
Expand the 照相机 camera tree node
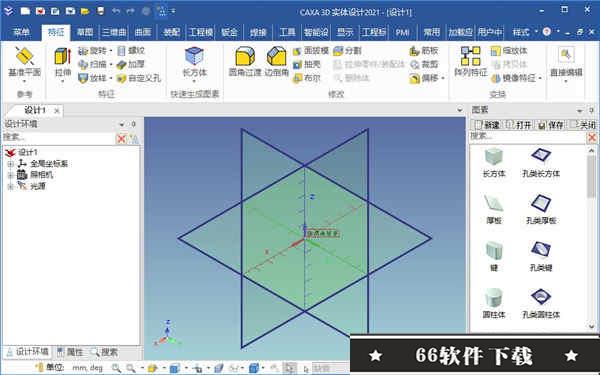tap(11, 175)
